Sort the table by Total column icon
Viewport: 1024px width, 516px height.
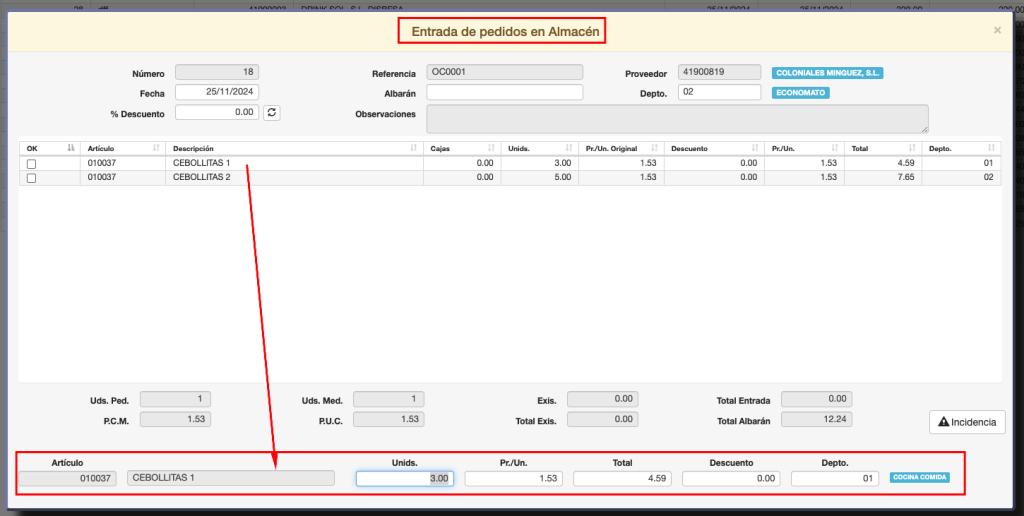912,148
